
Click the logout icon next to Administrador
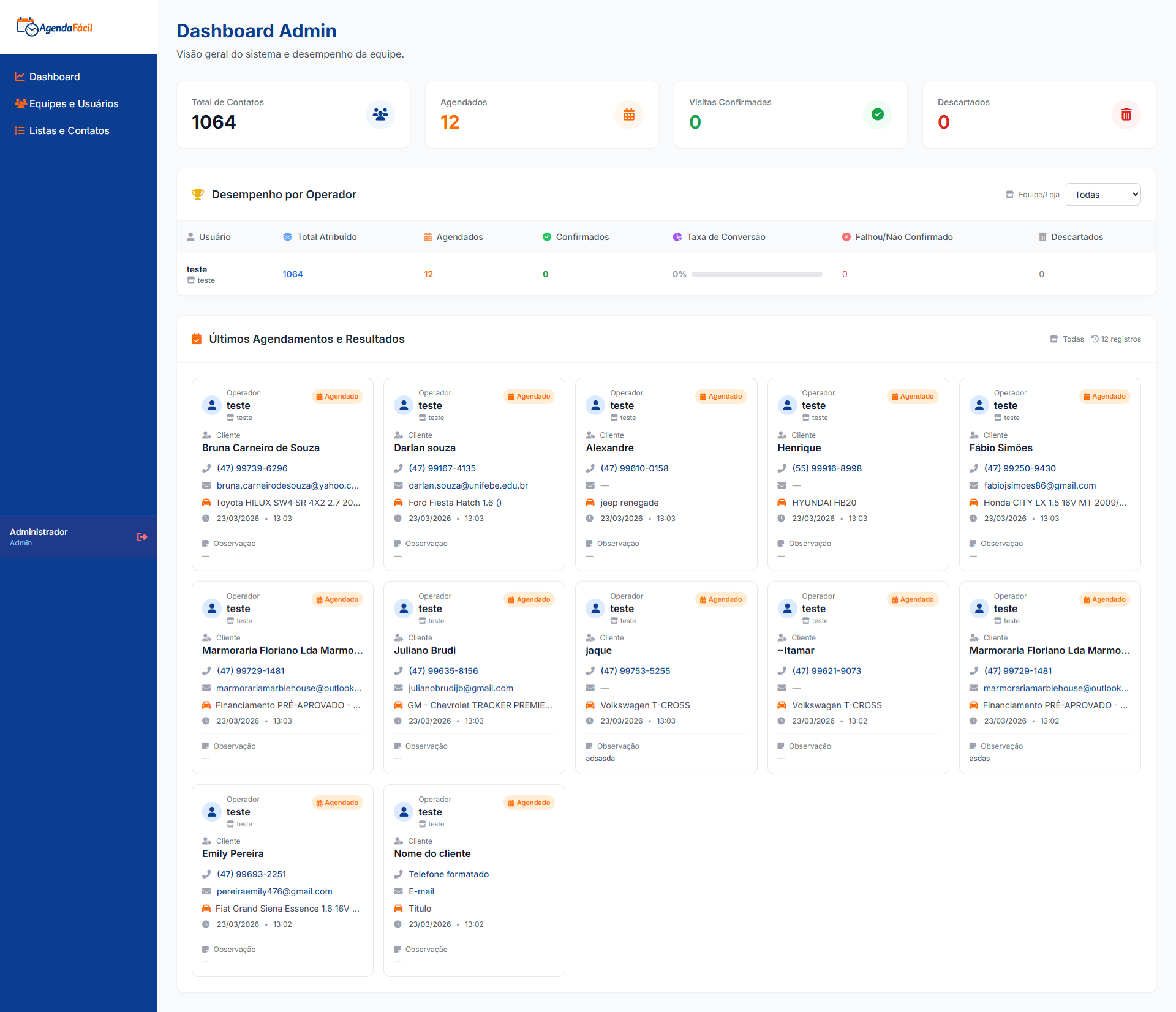pyautogui.click(x=142, y=537)
